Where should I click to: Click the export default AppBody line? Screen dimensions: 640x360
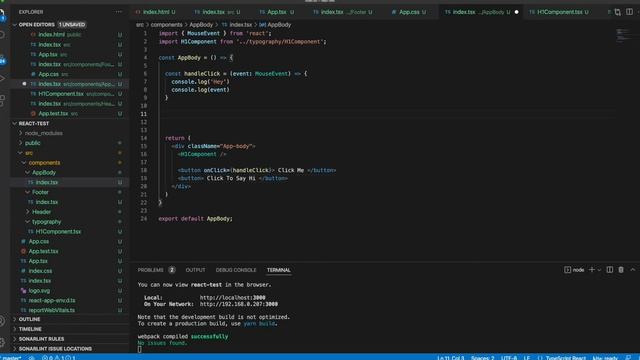pyautogui.click(x=196, y=218)
